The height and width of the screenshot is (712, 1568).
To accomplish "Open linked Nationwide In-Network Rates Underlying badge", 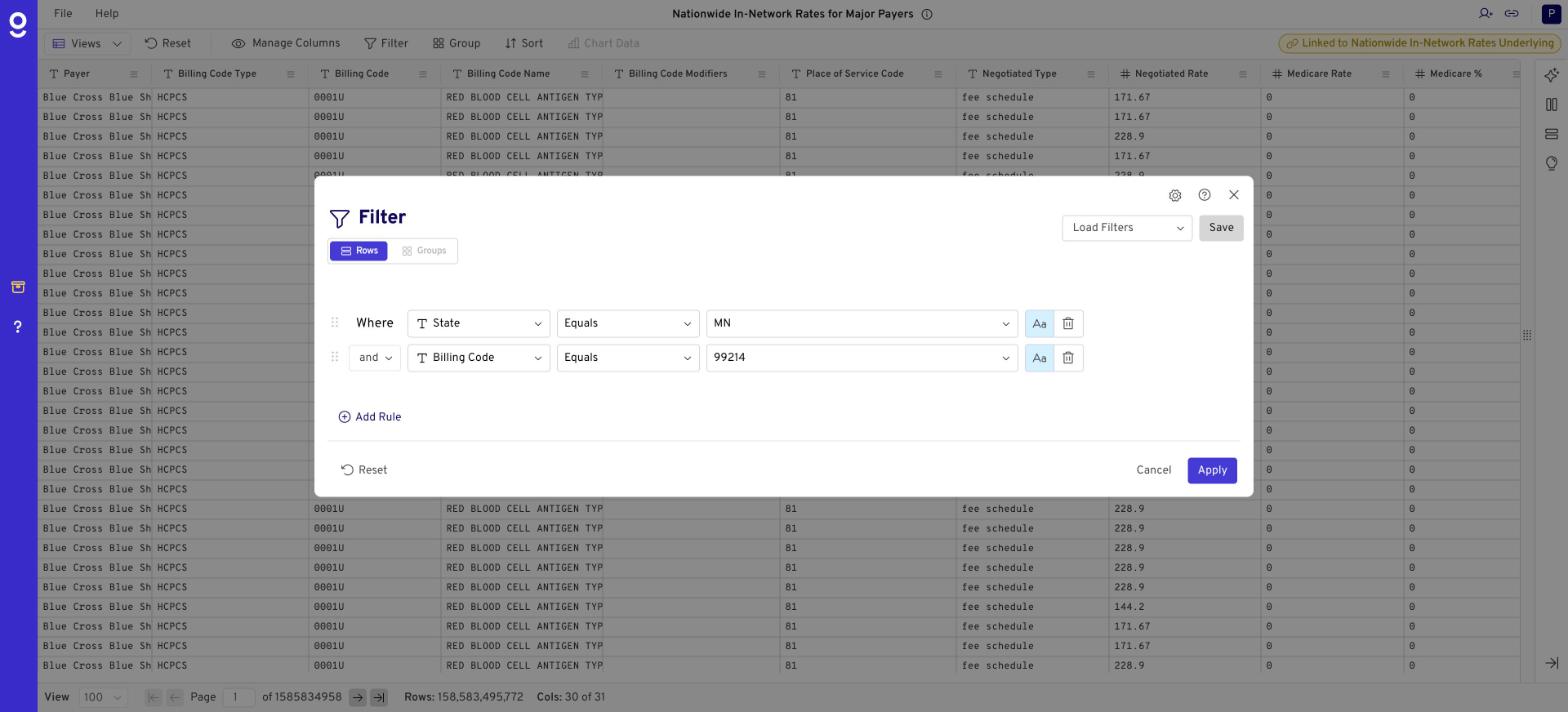I will click(x=1419, y=44).
